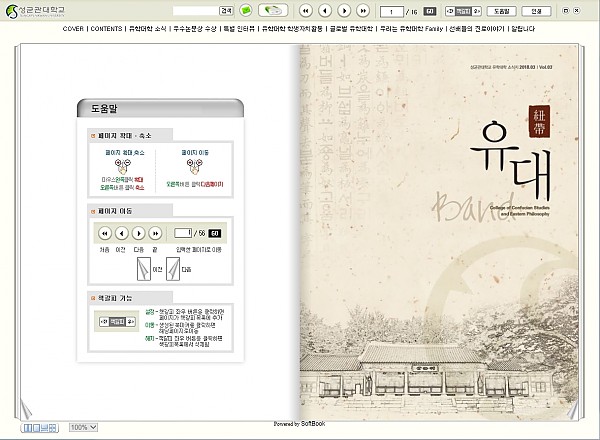Click the printer/drive icon in toolbar
Viewport: 600px width, 440px height.
tap(273, 10)
